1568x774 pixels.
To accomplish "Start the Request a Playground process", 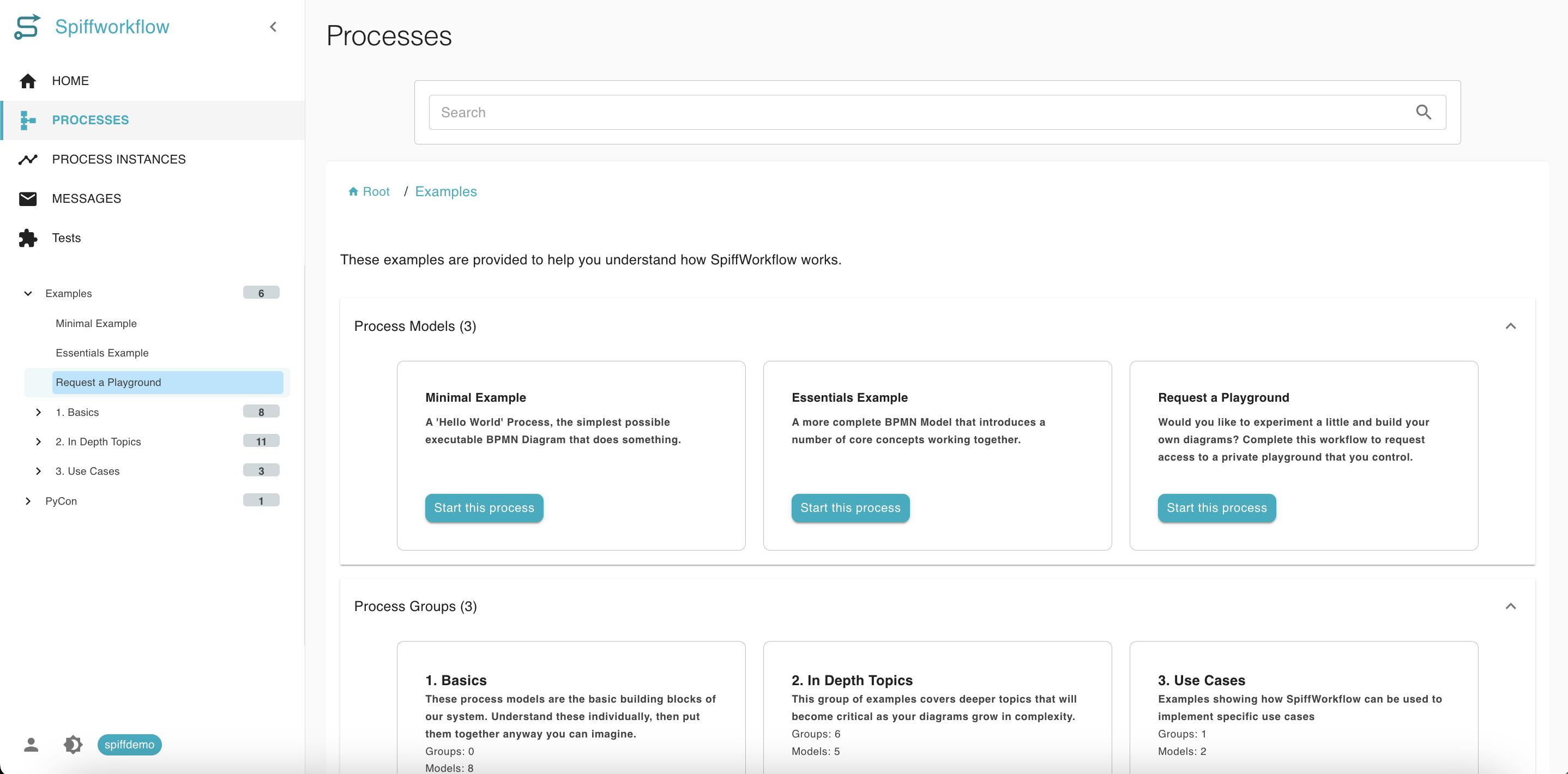I will point(1217,508).
